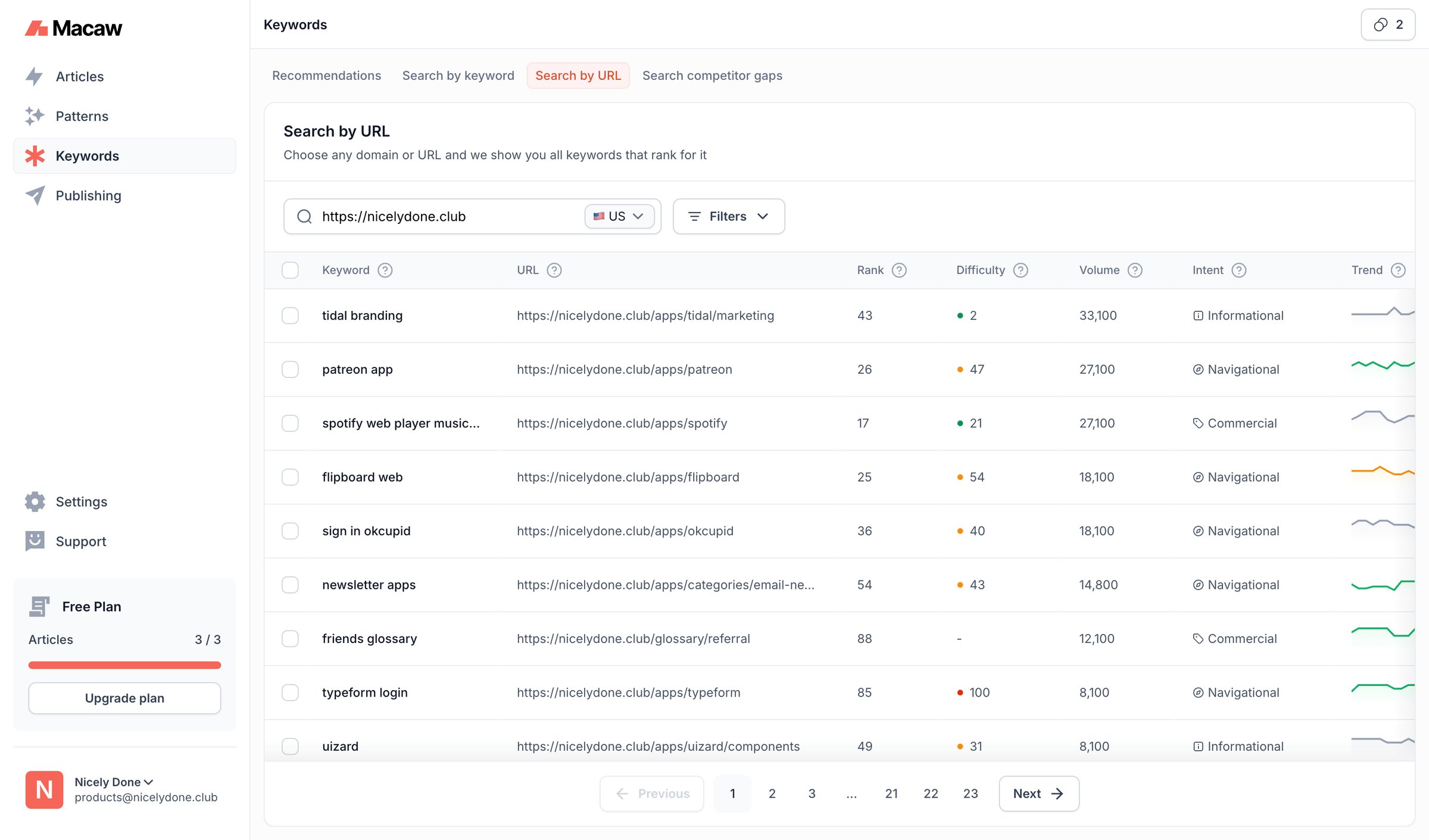This screenshot has height=840, width=1429.
Task: Click the Trend column help icon
Action: pyautogui.click(x=1398, y=270)
